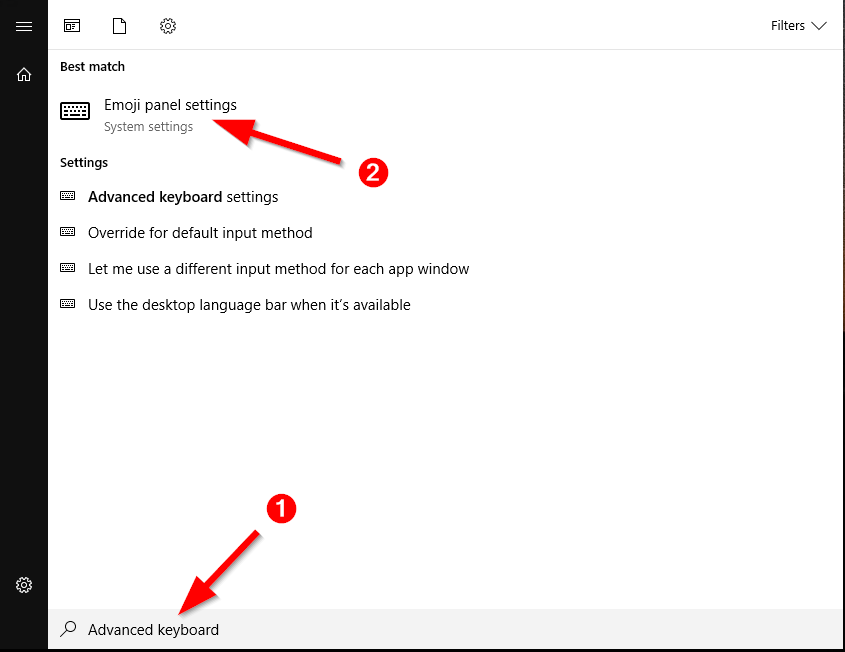Viewport: 845px width, 652px height.
Task: Click the keyboard icon beside Let me use result
Action: click(x=68, y=268)
